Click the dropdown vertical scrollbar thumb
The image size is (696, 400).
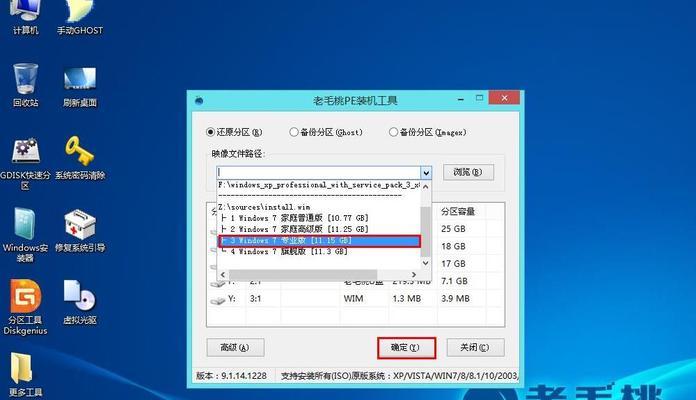(425, 231)
